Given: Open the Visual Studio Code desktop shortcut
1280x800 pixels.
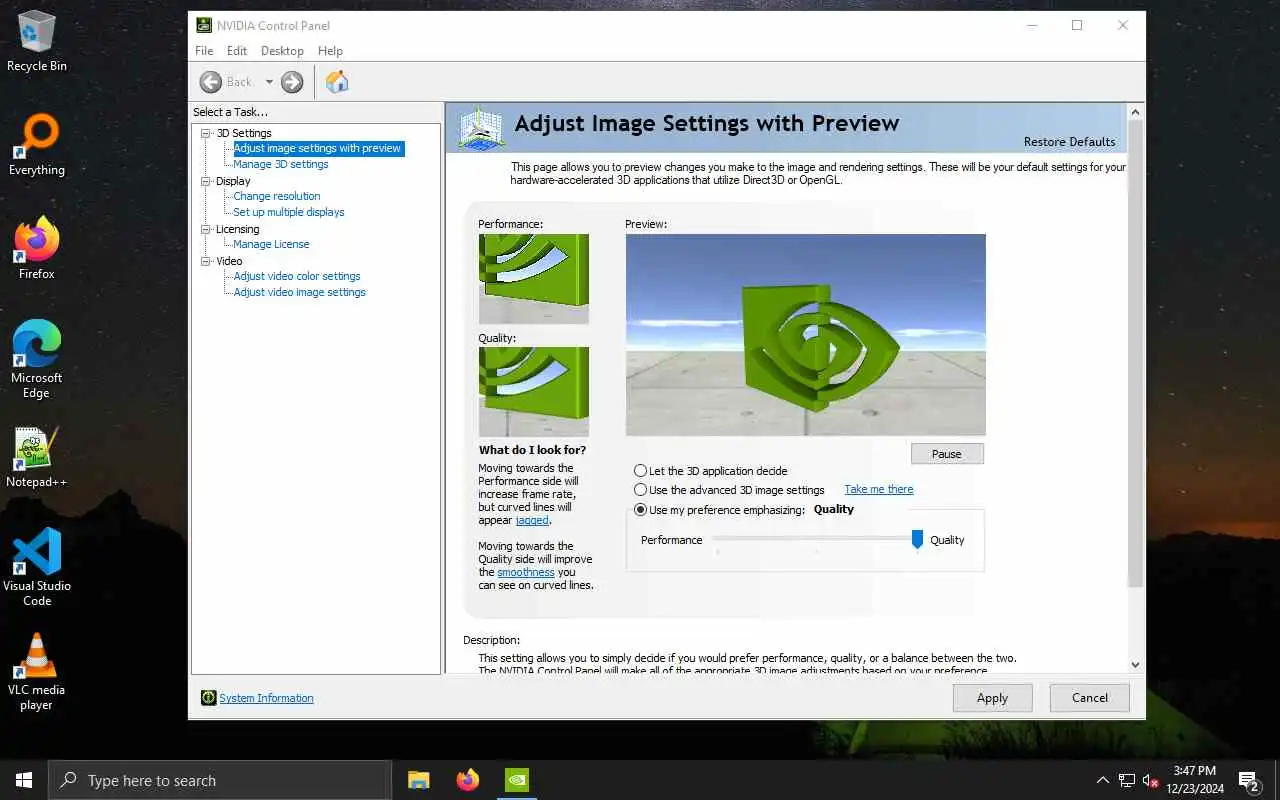Looking at the screenshot, I should 37,568.
